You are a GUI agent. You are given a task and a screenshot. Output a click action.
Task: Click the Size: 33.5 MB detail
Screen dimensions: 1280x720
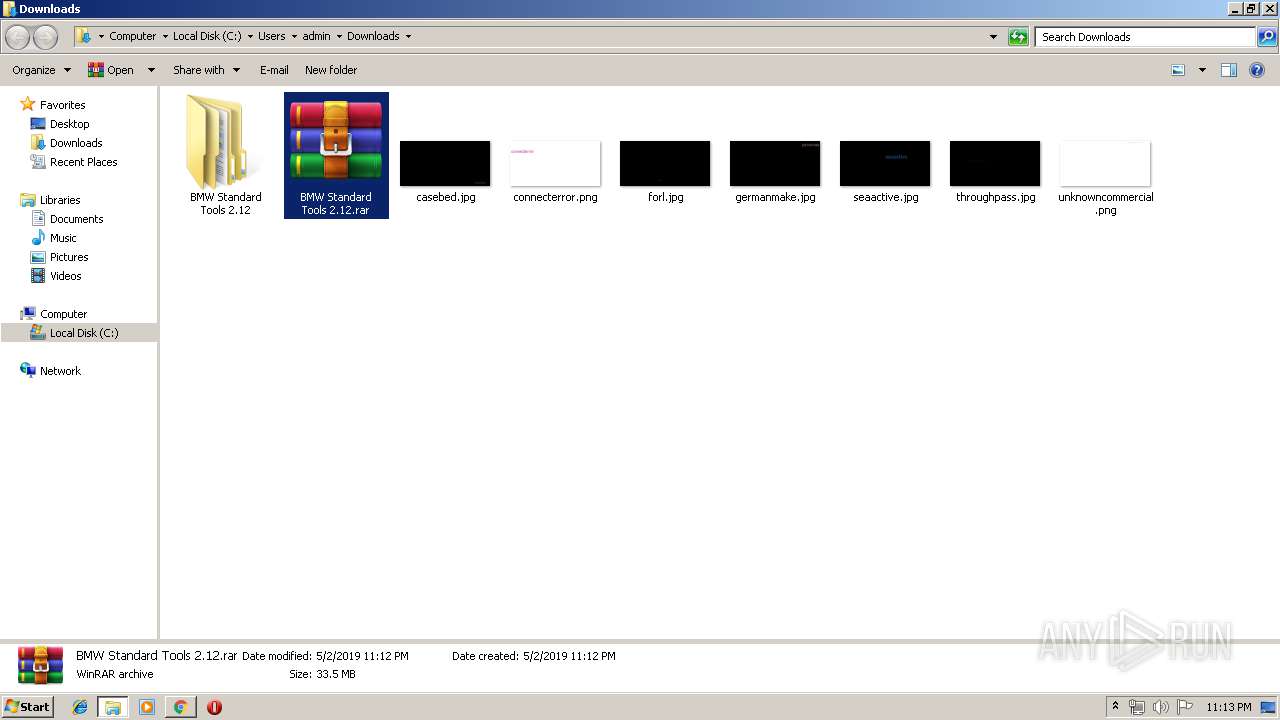click(322, 675)
